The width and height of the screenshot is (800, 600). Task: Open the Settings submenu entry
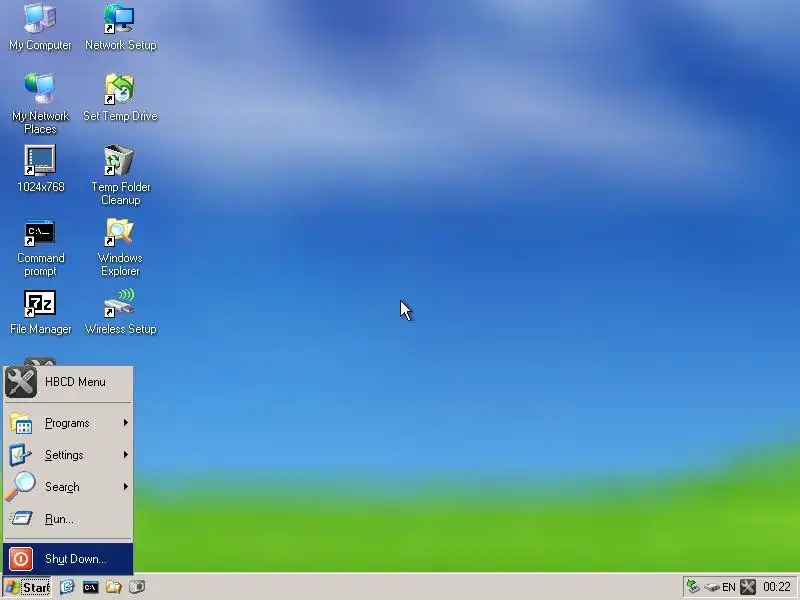coord(68,455)
